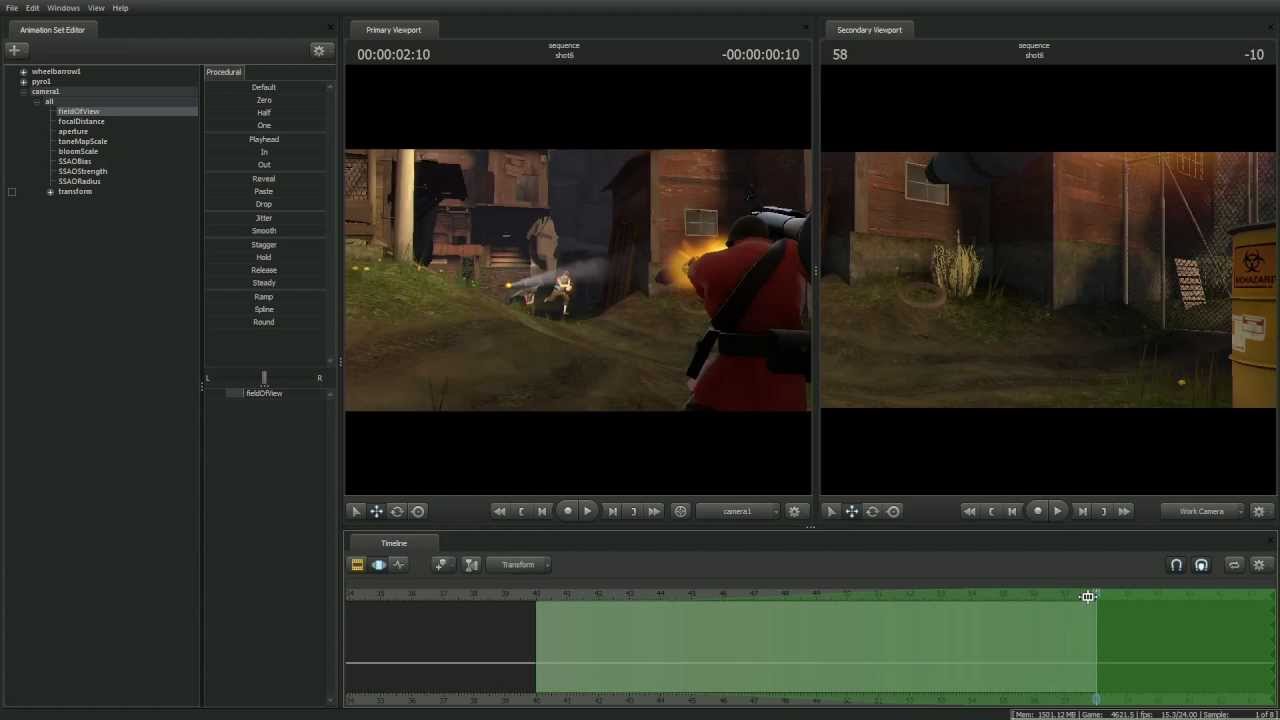The image size is (1280, 720).
Task: Select the aperture control
Action: [73, 131]
